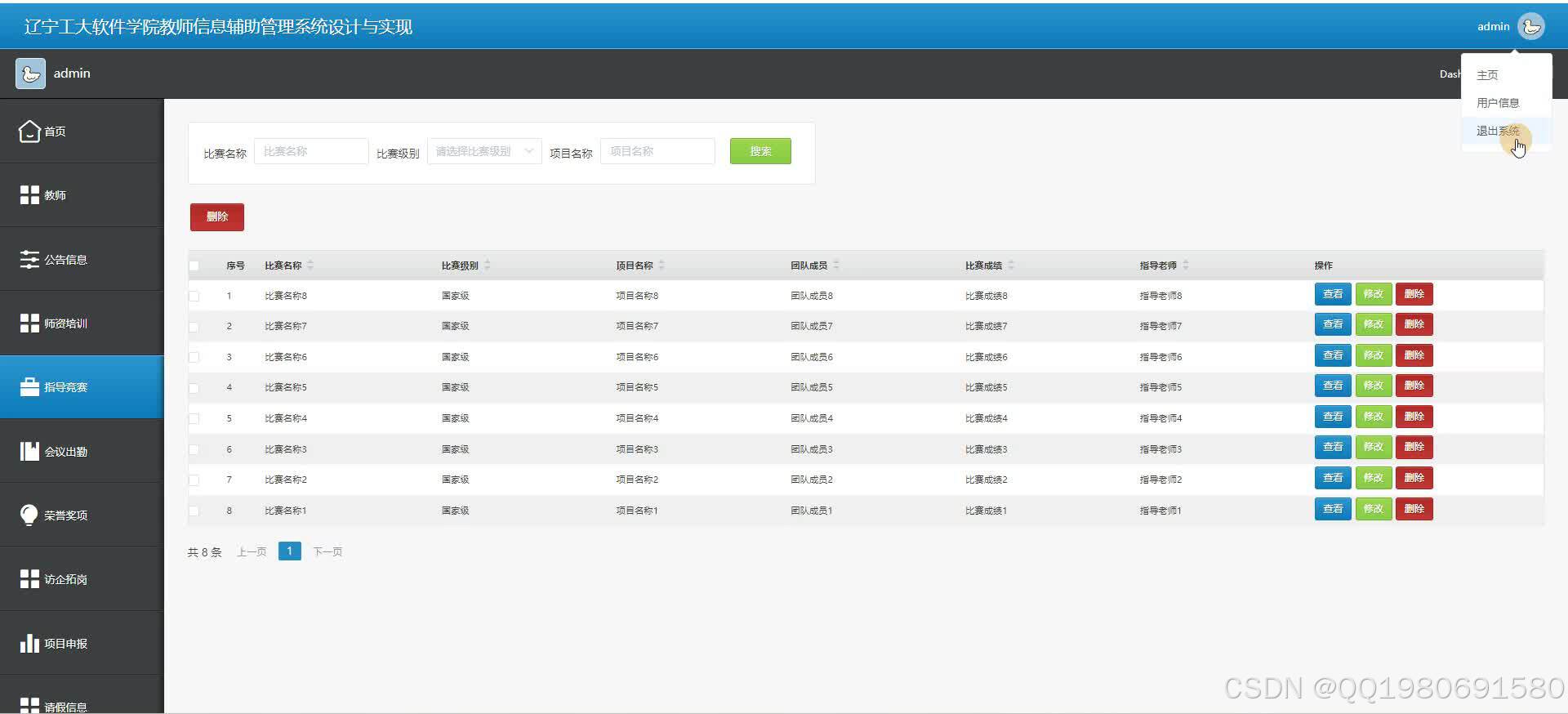The width and height of the screenshot is (1568, 714).
Task: Click the 比赛成绩6 table cell
Action: [987, 357]
